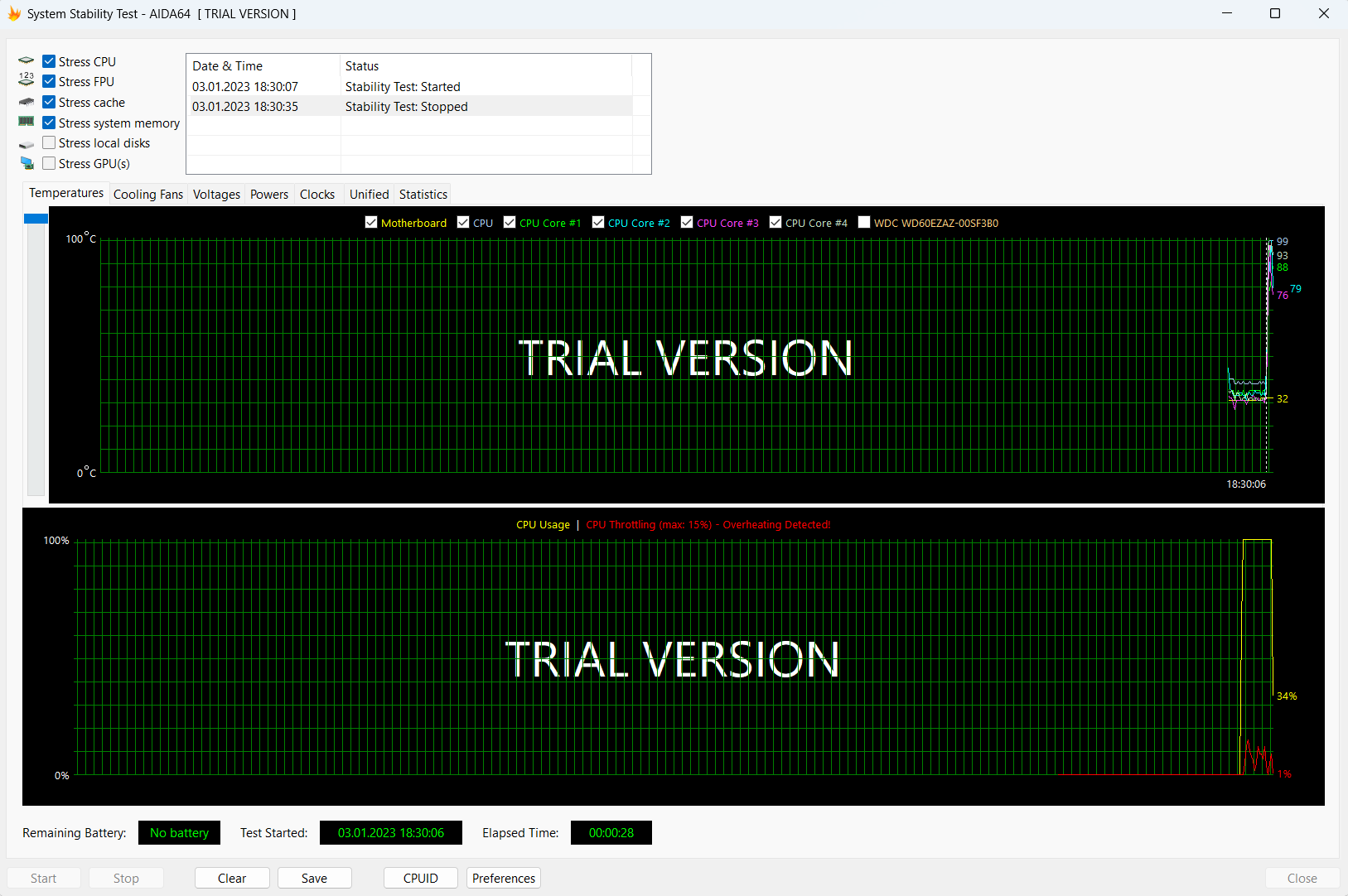The width and height of the screenshot is (1348, 896).
Task: Select the Stability Test: Started log row
Action: coord(409,86)
